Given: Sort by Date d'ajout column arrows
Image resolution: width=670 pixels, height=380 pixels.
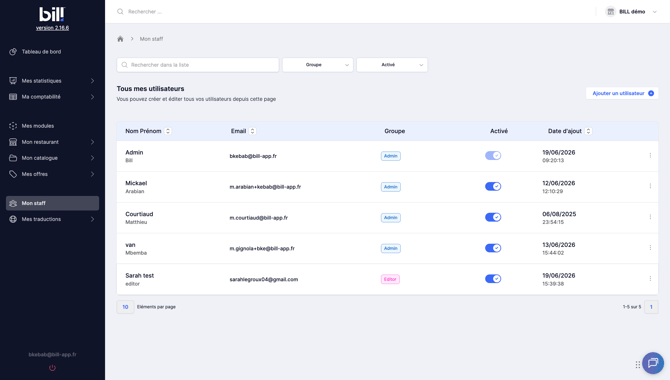Looking at the screenshot, I should (x=588, y=131).
